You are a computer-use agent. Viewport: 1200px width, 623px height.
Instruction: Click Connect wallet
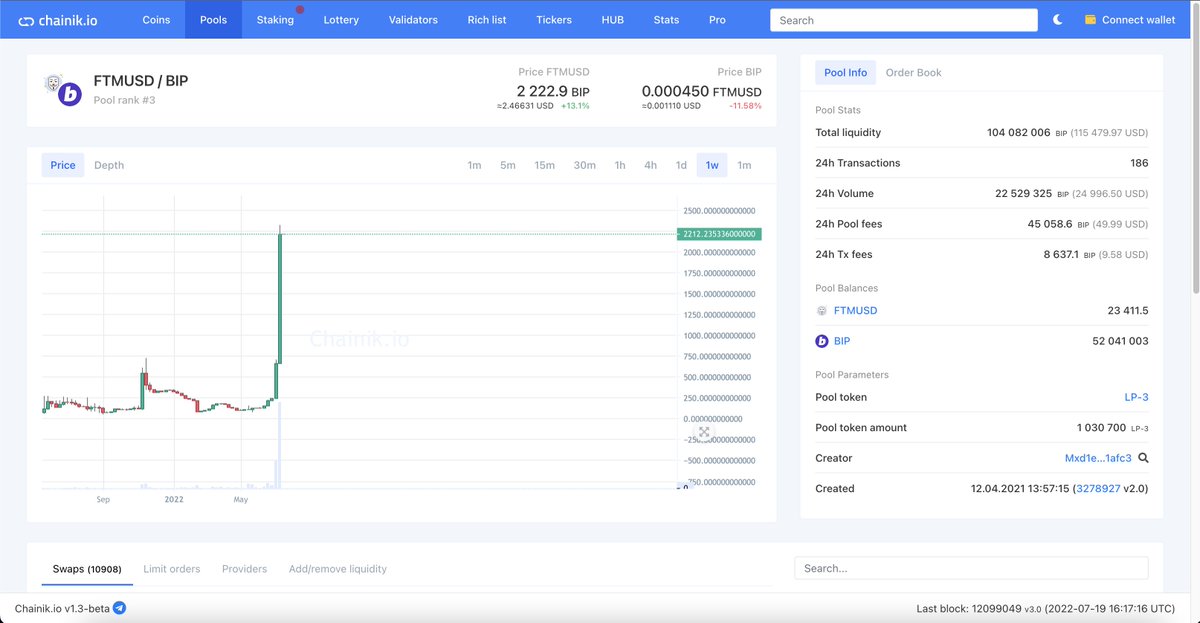pos(1138,20)
